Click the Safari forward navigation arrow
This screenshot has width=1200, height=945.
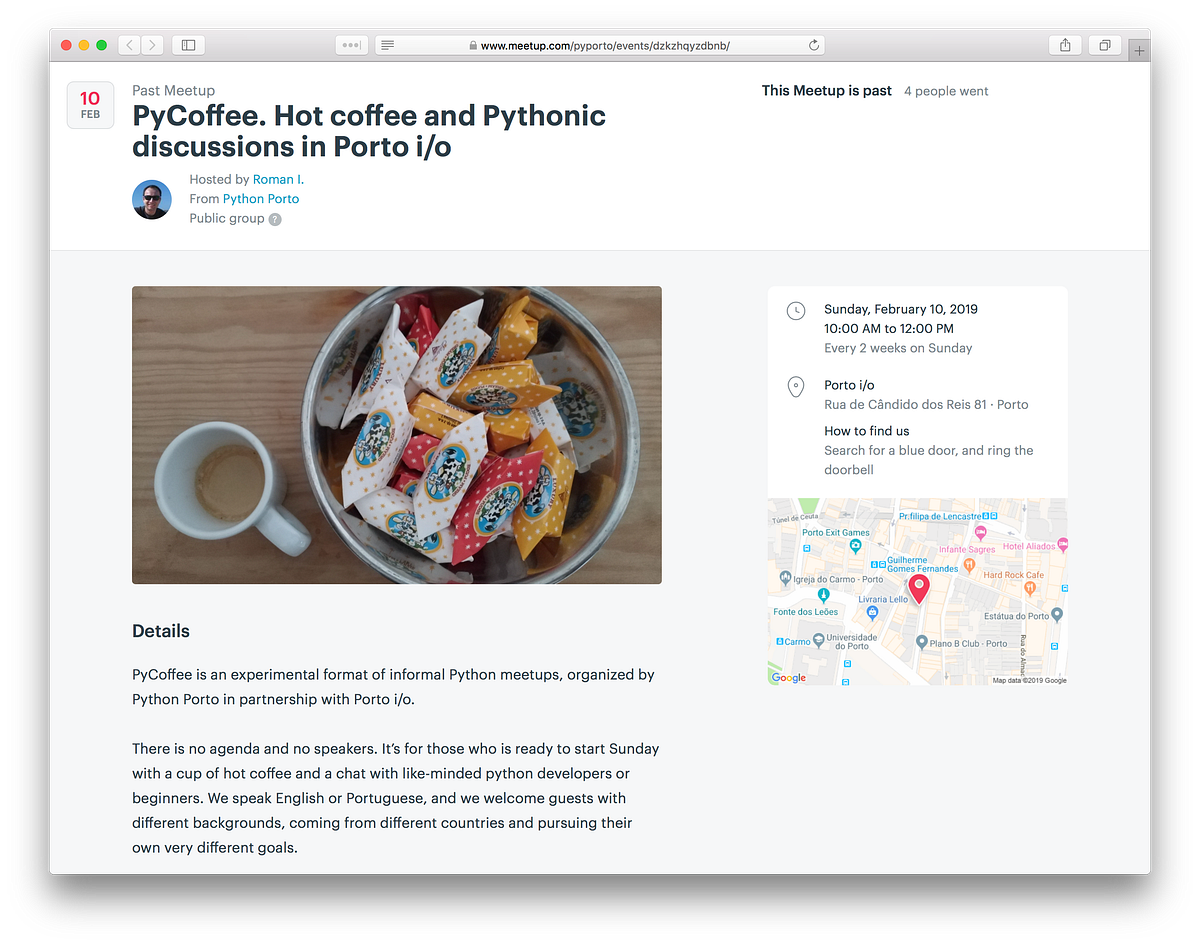click(x=153, y=45)
